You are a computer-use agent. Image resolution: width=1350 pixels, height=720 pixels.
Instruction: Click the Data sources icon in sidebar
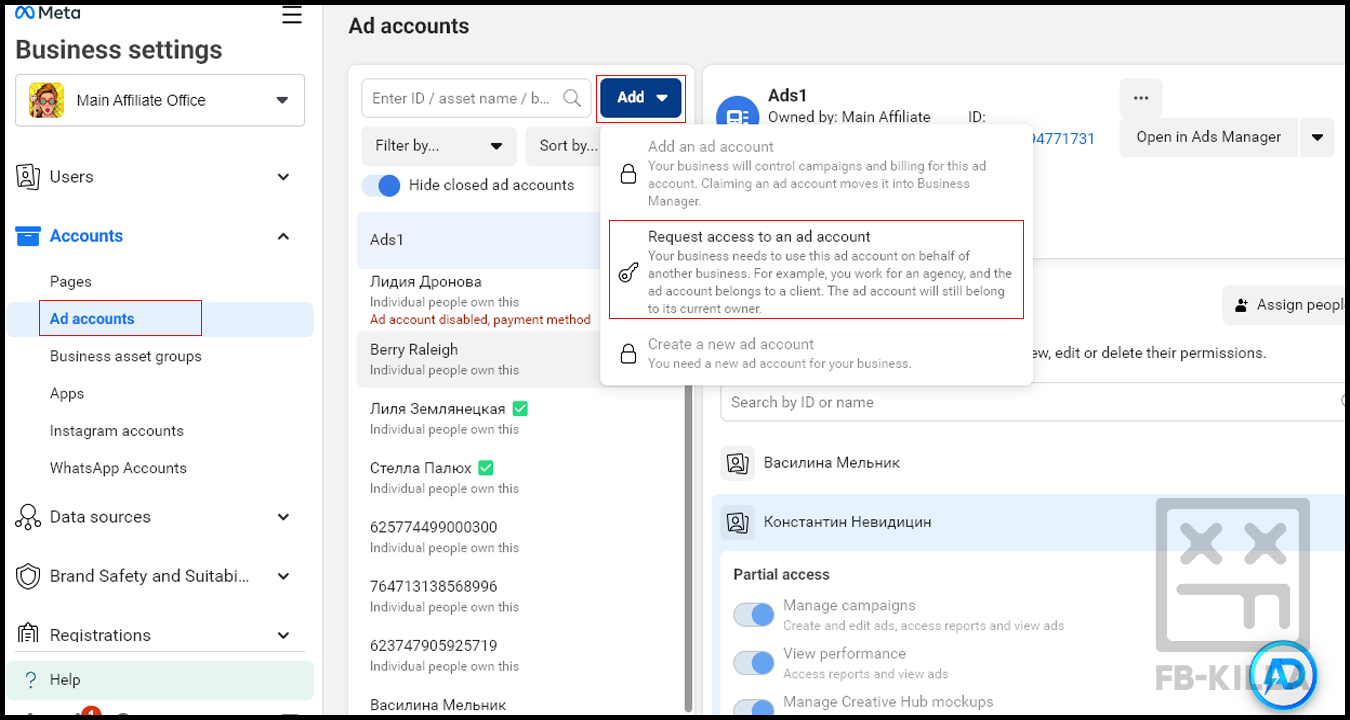(28, 517)
